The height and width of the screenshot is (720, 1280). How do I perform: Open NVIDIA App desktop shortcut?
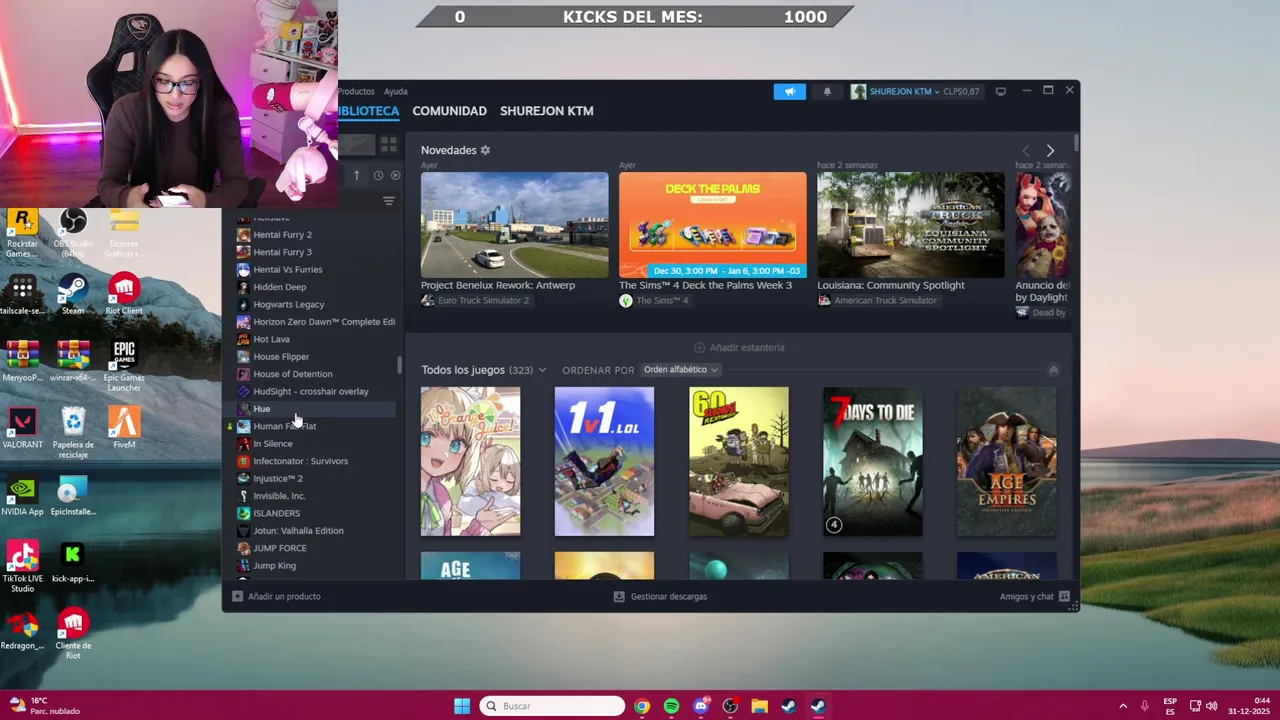click(x=22, y=496)
